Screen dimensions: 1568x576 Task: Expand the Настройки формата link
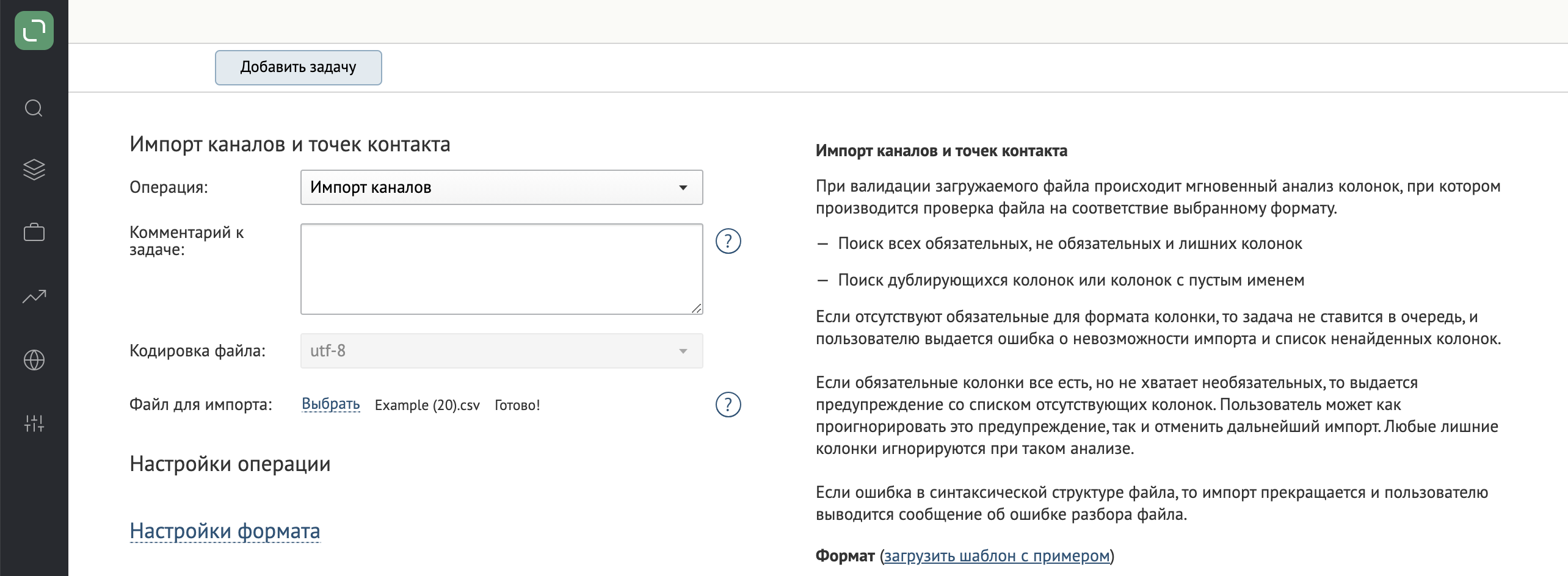pyautogui.click(x=225, y=531)
